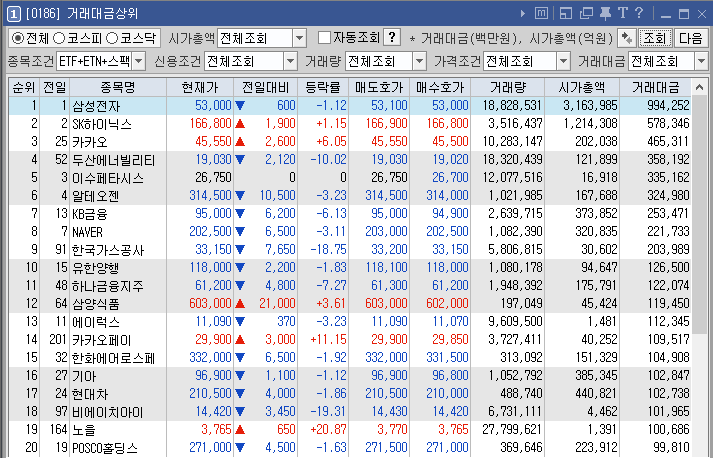Click the swap arrows icon beside 조회
Viewport: 713px width, 458px height.
point(627,38)
